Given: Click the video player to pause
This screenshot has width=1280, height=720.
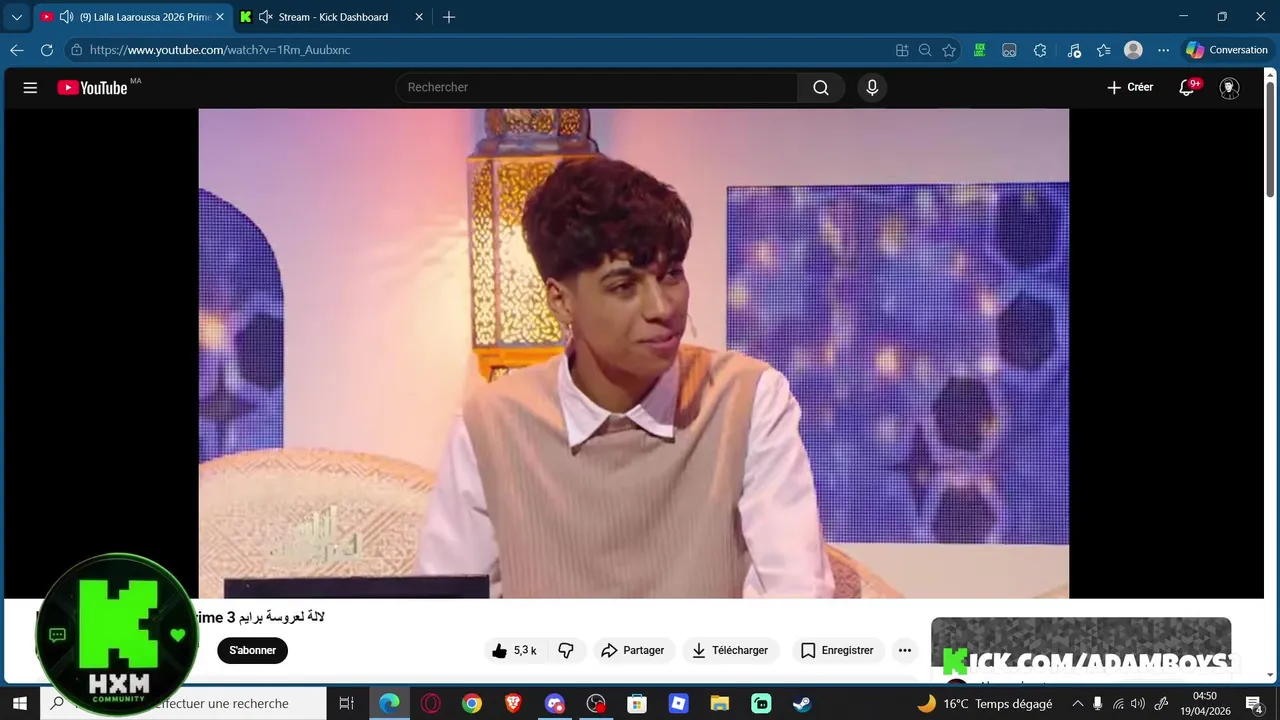Looking at the screenshot, I should point(633,353).
